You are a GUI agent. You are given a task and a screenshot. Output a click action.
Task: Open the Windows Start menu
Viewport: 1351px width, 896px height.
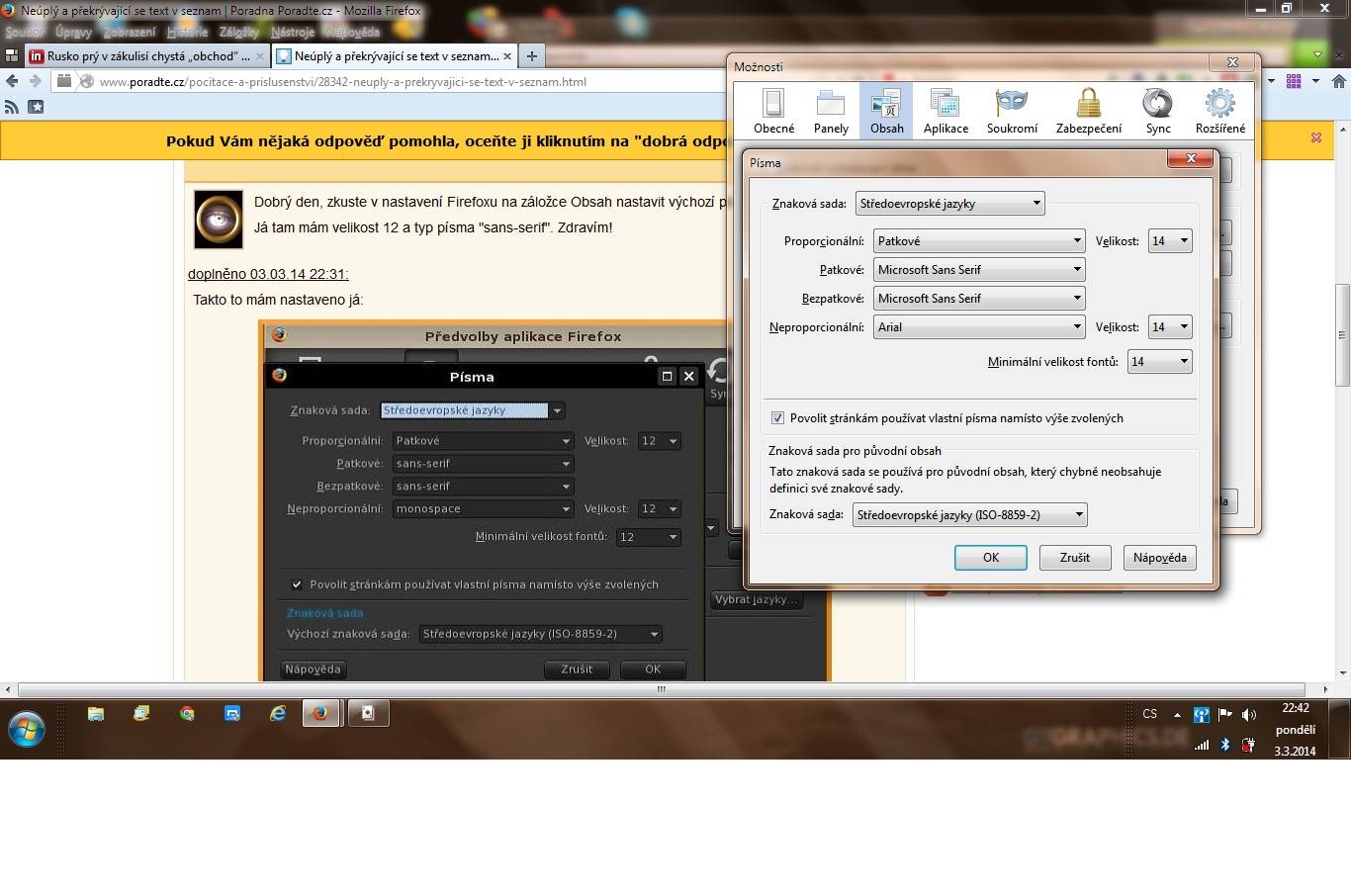(x=27, y=731)
